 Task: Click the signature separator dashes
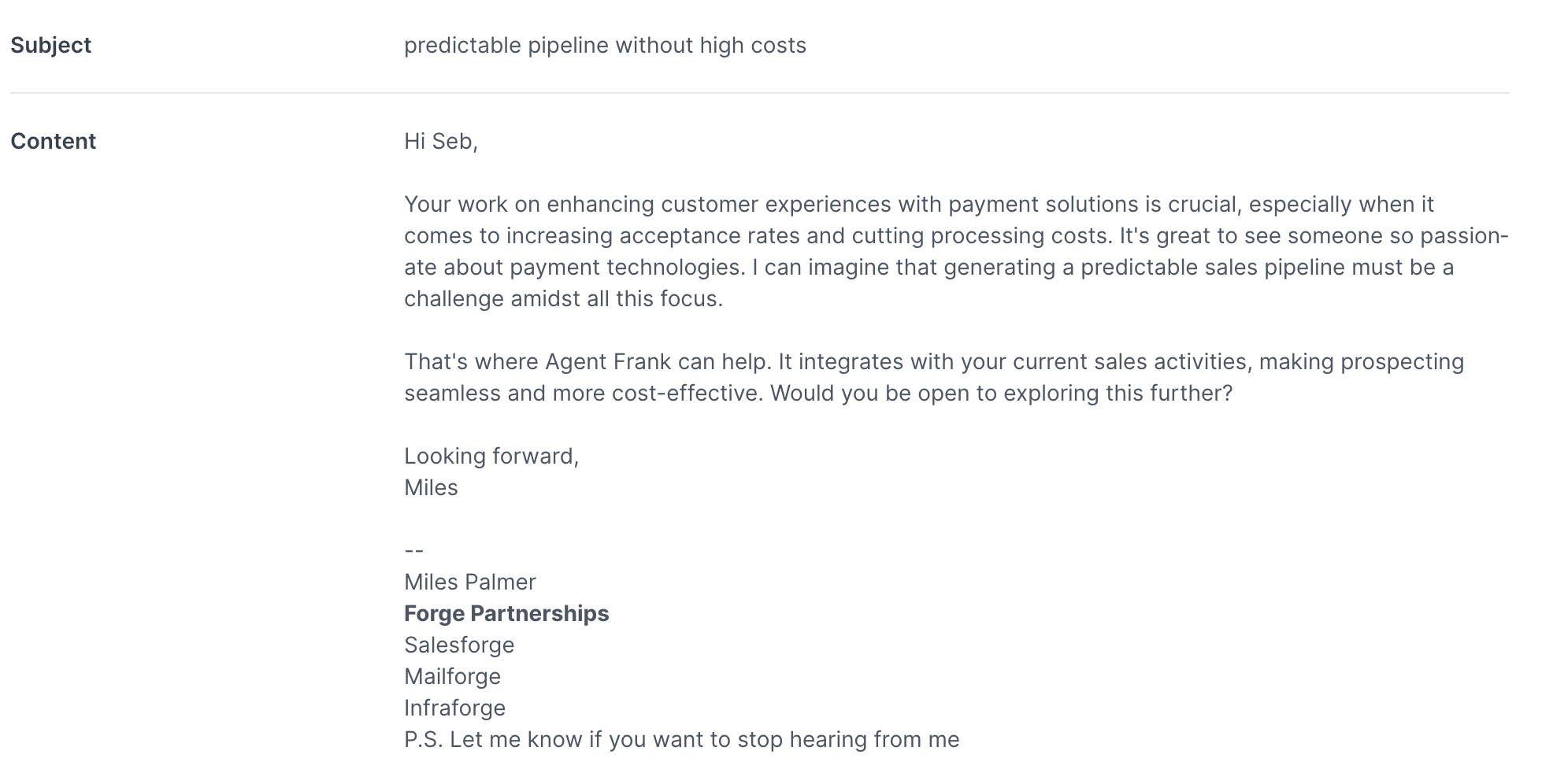point(414,551)
